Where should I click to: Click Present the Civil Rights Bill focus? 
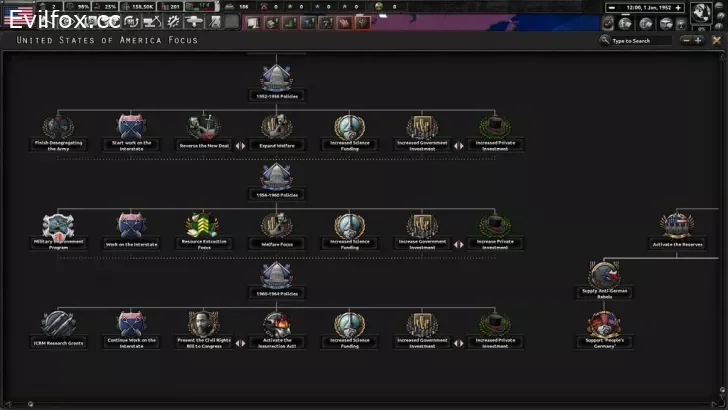click(x=203, y=326)
